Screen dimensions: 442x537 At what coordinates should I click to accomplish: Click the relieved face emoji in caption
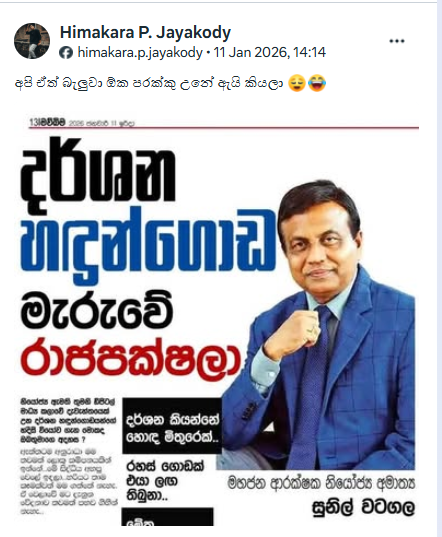pos(297,84)
